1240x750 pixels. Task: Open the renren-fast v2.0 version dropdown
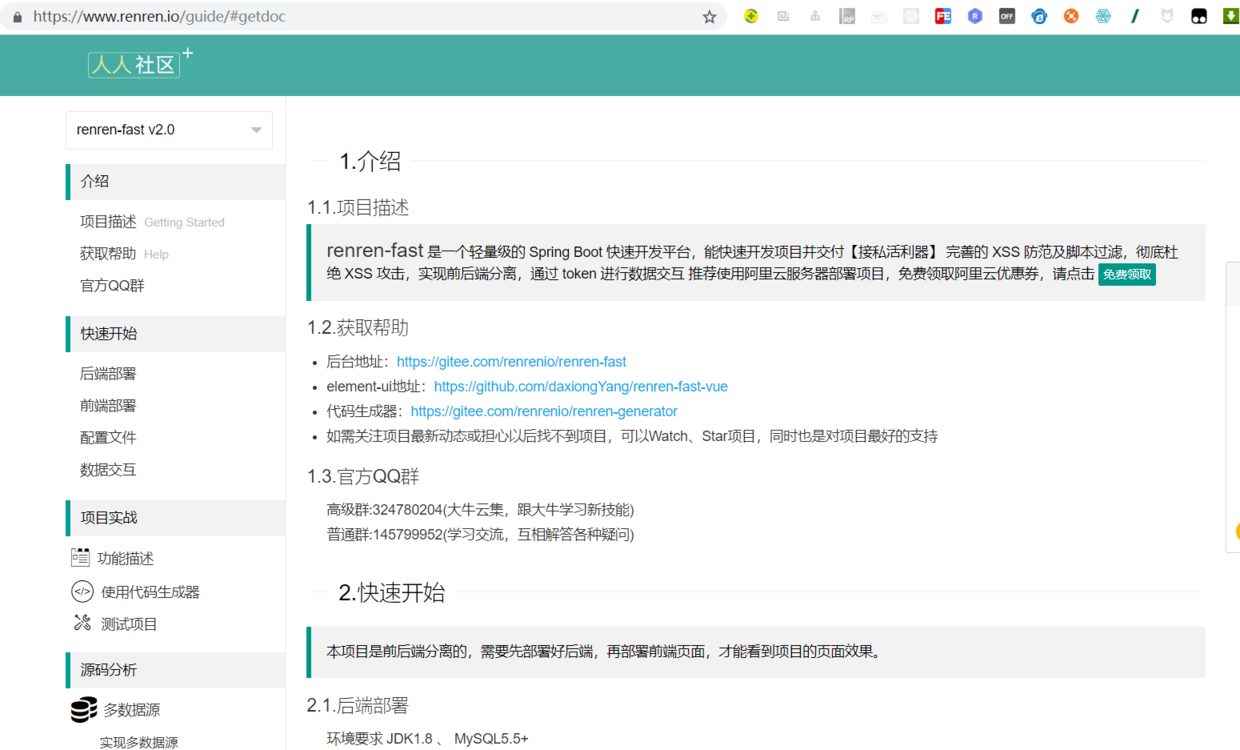(x=169, y=130)
